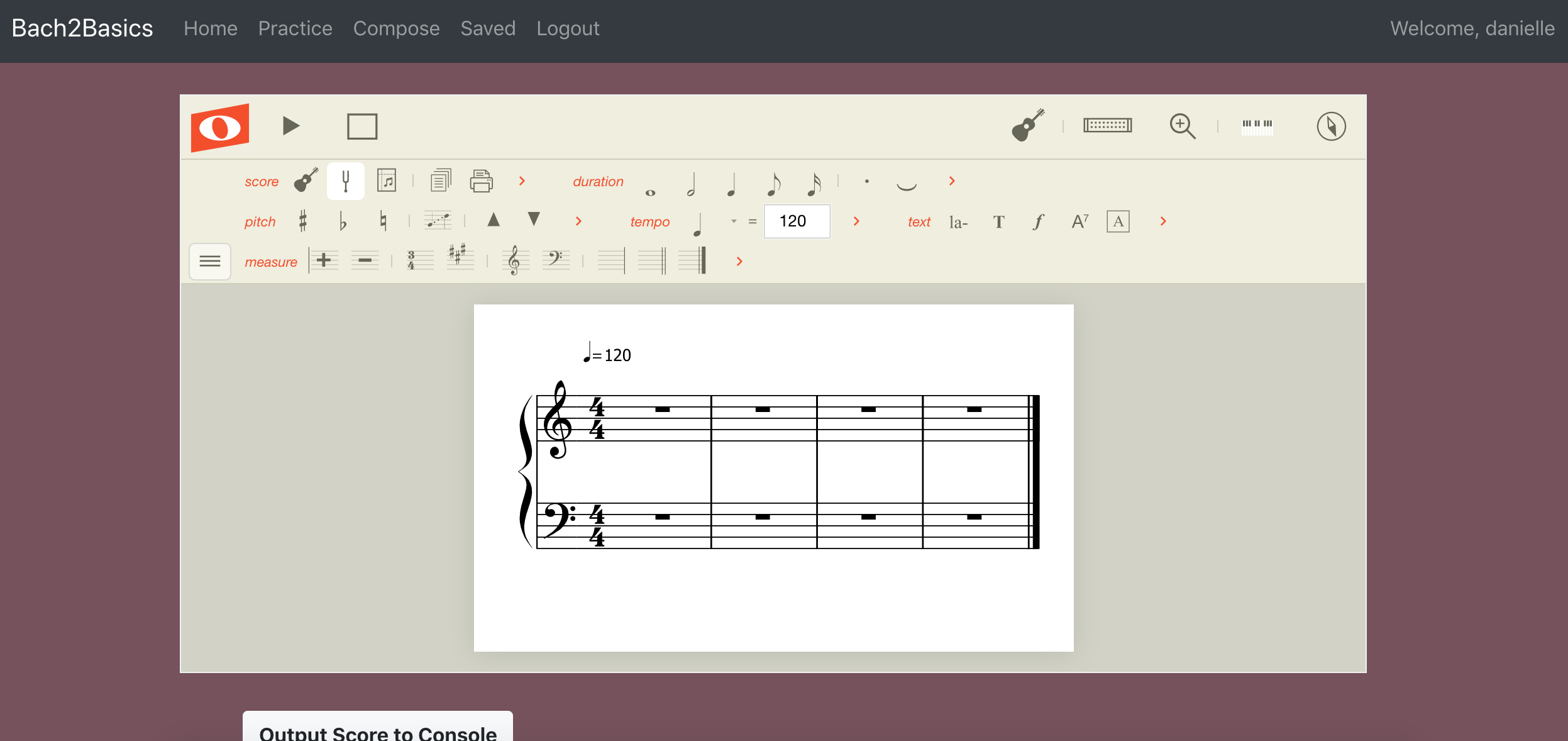Expand more measure options chevron
The image size is (1568, 741).
point(739,261)
